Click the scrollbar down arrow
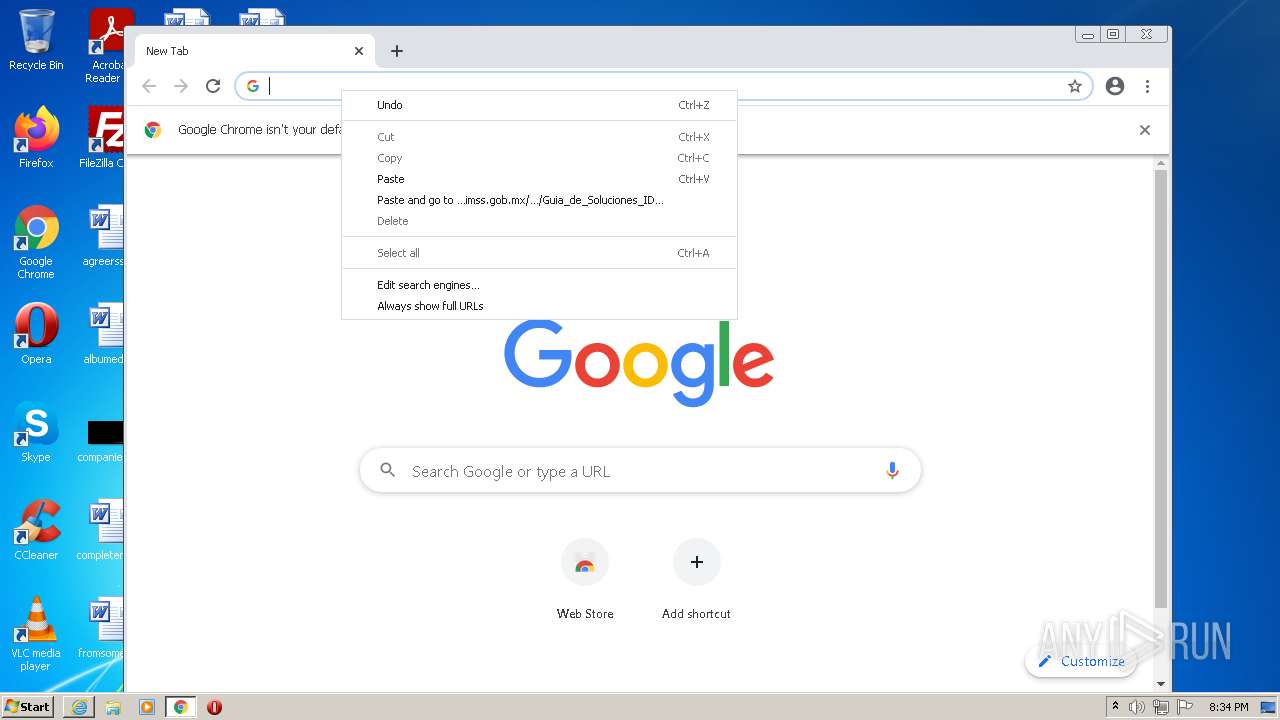 pyautogui.click(x=1161, y=684)
